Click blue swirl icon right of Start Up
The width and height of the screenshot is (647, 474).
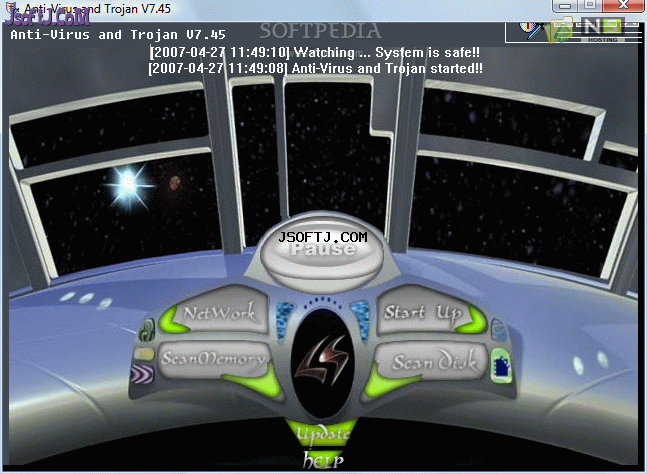click(498, 330)
